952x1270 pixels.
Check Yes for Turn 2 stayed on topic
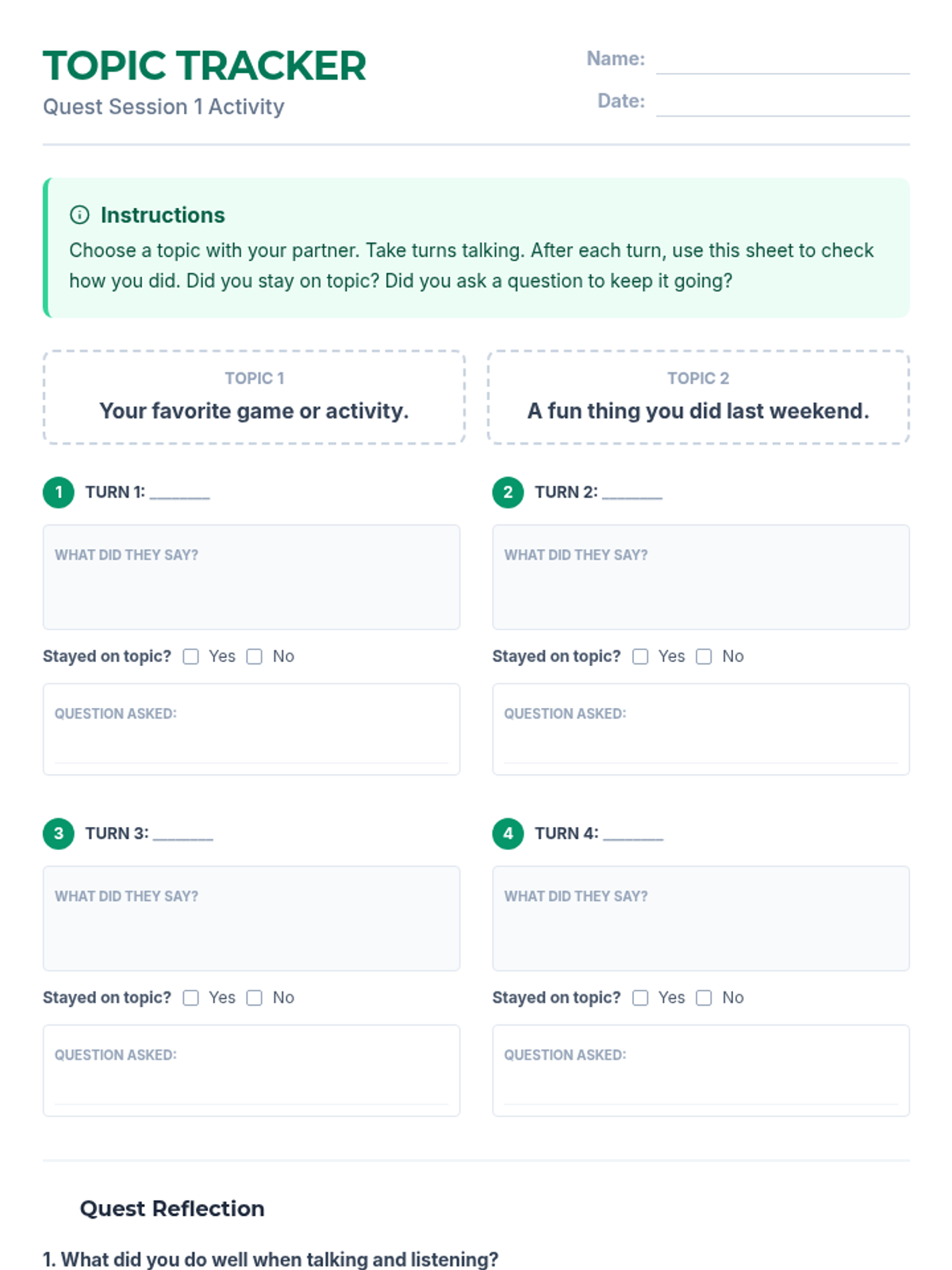pyautogui.click(x=640, y=656)
